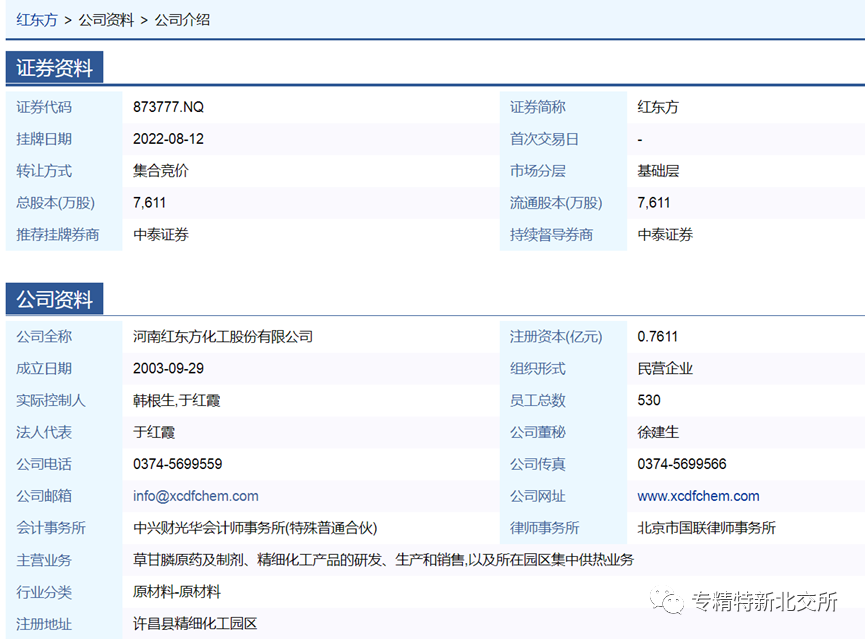865x639 pixels.
Task: Open the info@xcdfchem.com email link
Action: [x=195, y=496]
